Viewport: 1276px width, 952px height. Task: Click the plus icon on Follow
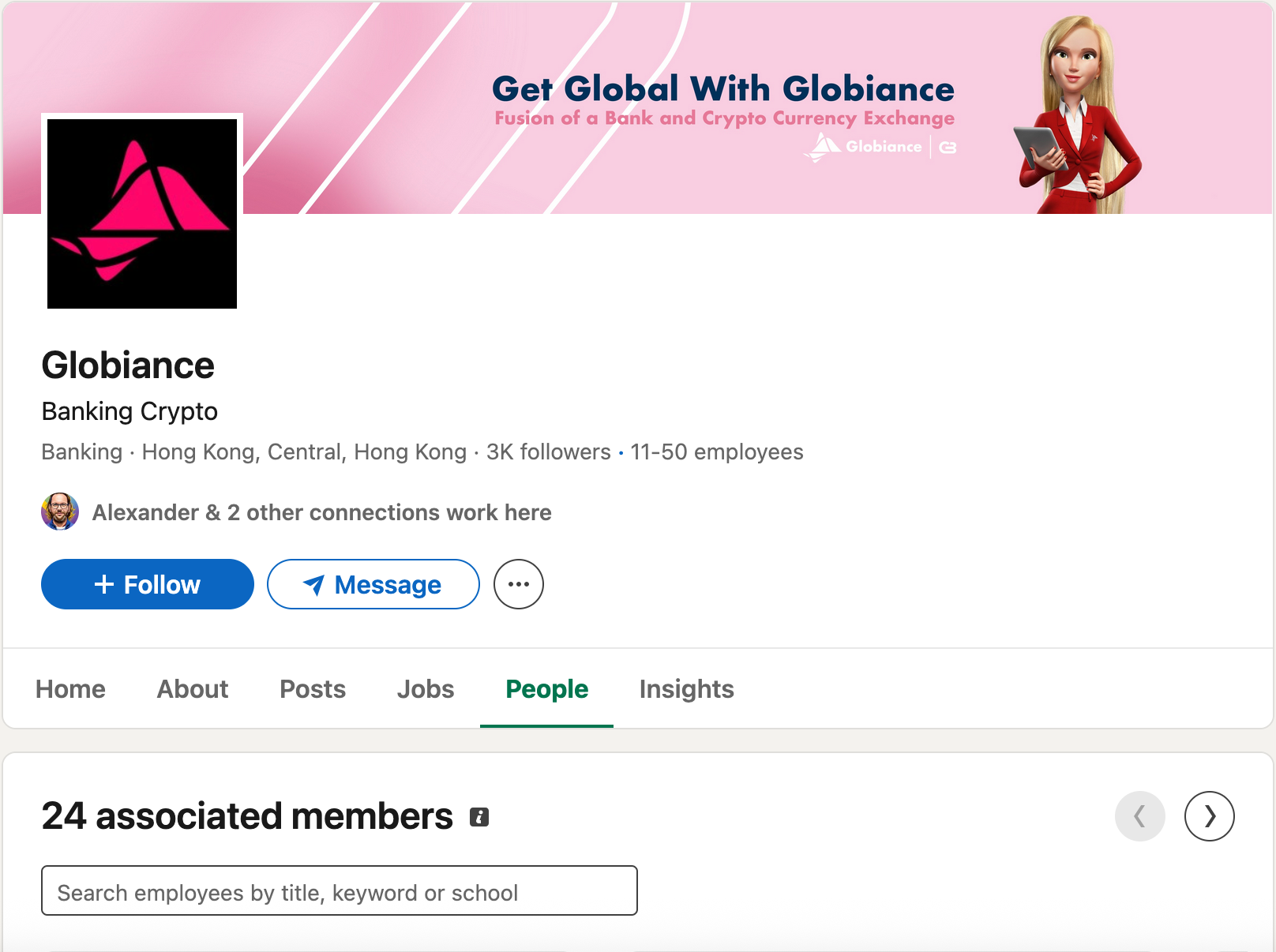tap(104, 584)
